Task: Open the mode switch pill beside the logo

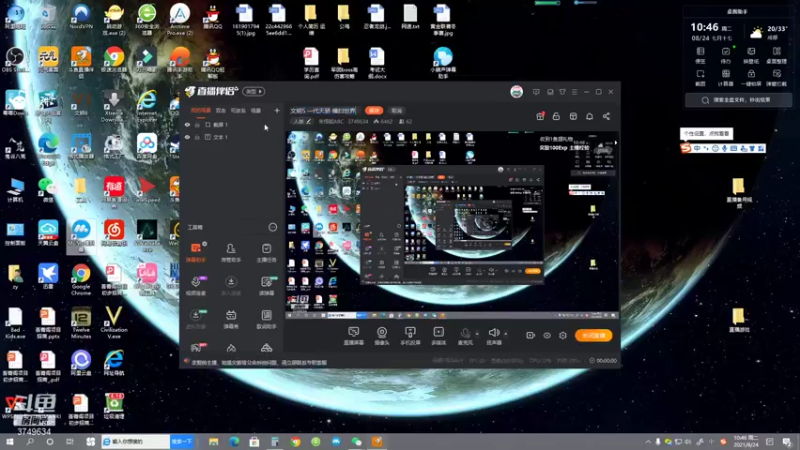Action: [254, 92]
